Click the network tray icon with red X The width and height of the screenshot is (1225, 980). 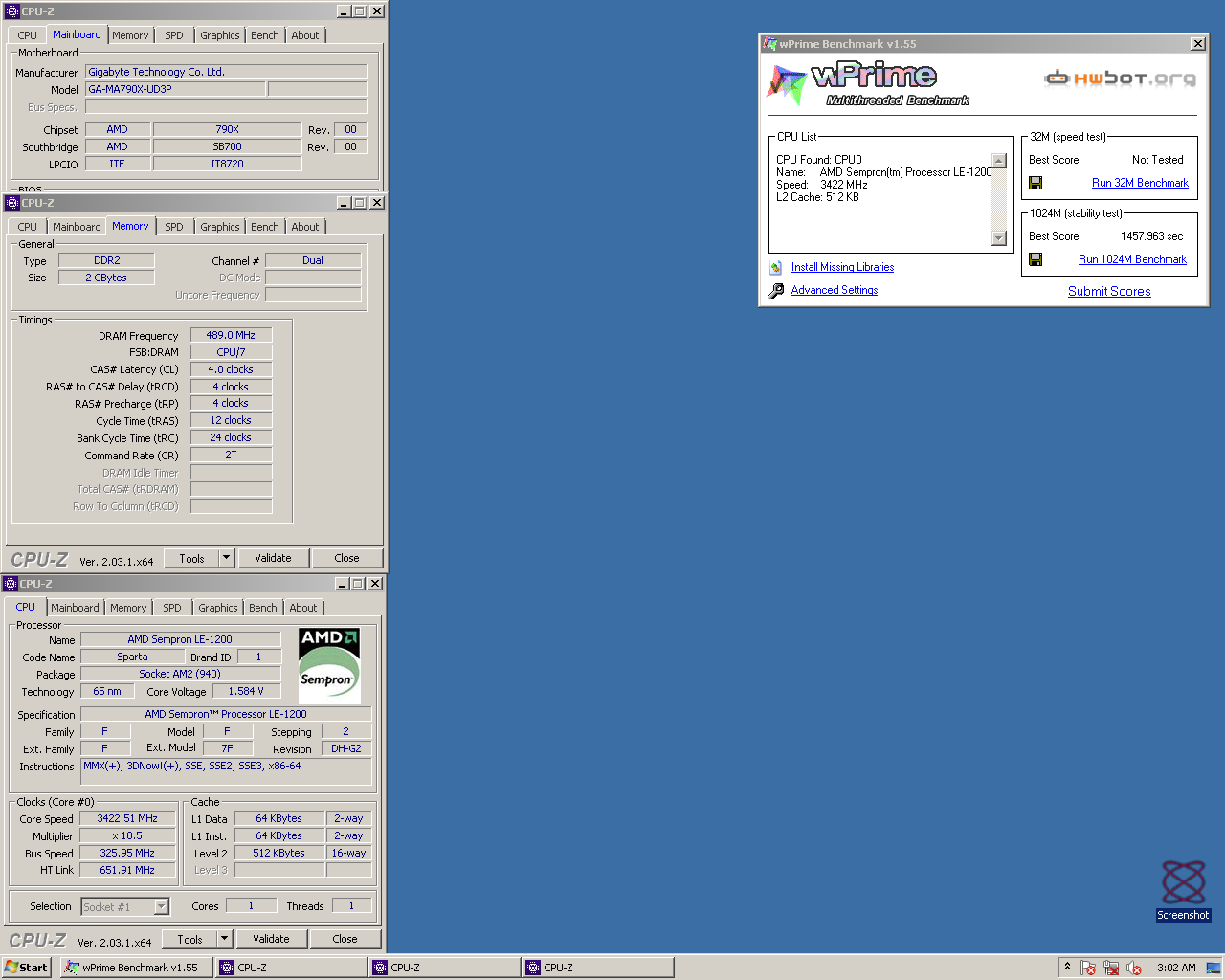coord(1110,968)
